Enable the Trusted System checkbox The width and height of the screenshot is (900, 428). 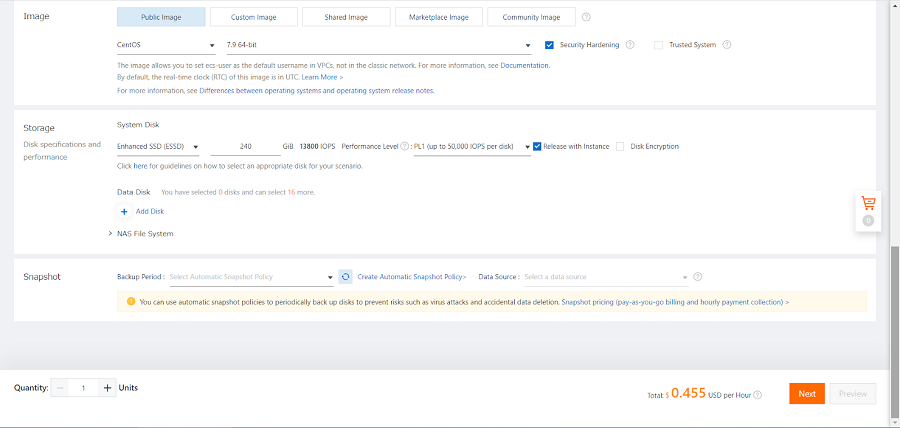tap(658, 45)
